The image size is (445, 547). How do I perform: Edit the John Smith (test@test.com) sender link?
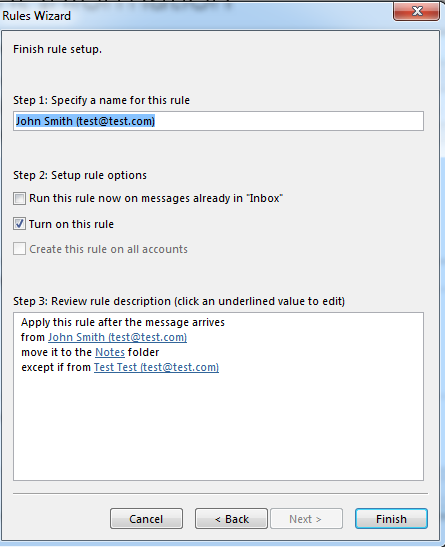[x=118, y=337]
